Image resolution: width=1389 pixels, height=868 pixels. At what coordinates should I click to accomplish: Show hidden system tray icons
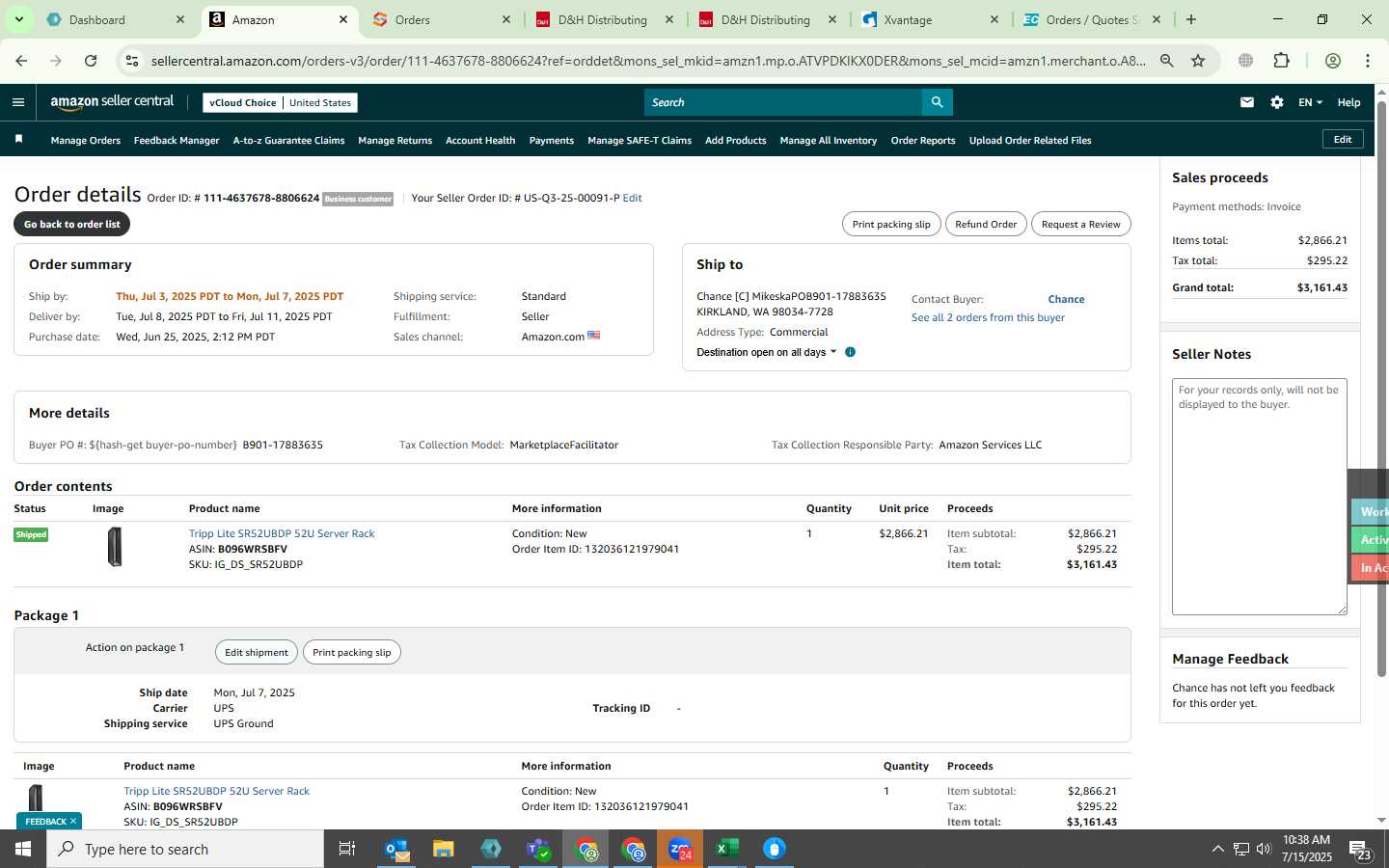point(1217,849)
